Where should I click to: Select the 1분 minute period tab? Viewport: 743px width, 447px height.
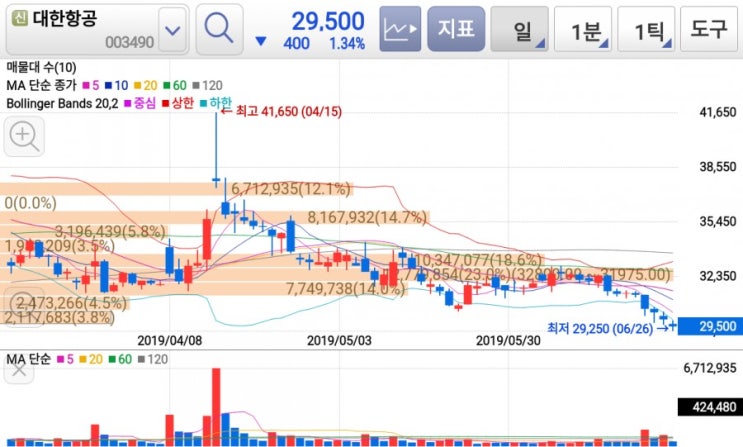583,29
